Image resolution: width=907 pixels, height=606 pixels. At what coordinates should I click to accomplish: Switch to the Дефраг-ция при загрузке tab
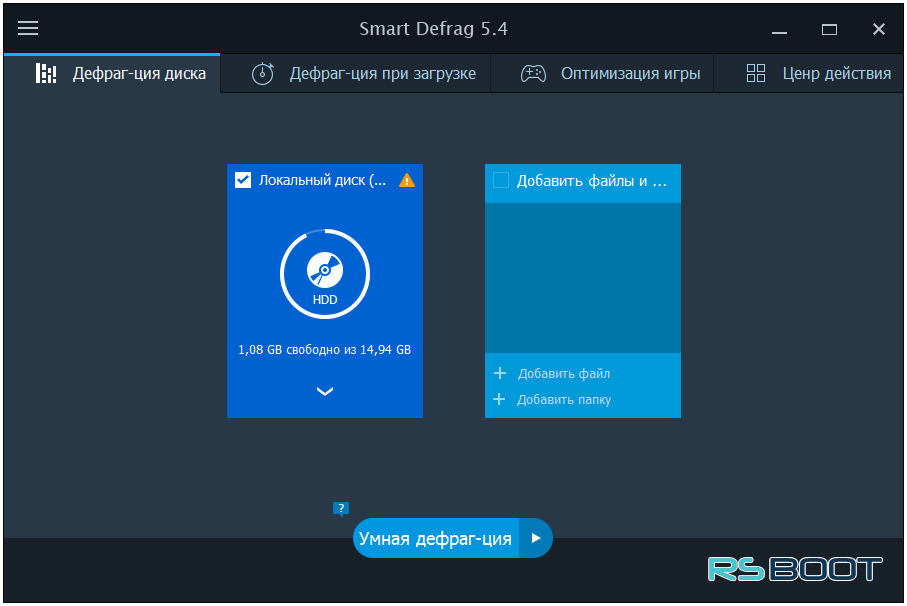(x=382, y=74)
